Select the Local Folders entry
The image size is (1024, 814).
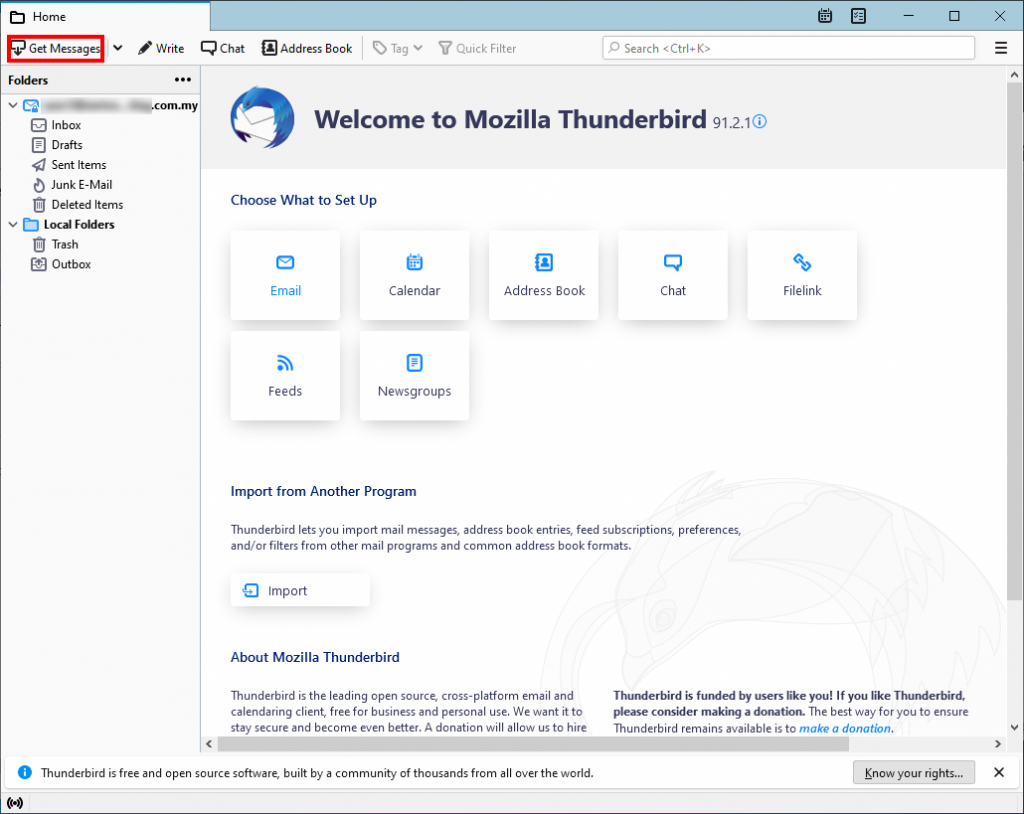pos(78,224)
